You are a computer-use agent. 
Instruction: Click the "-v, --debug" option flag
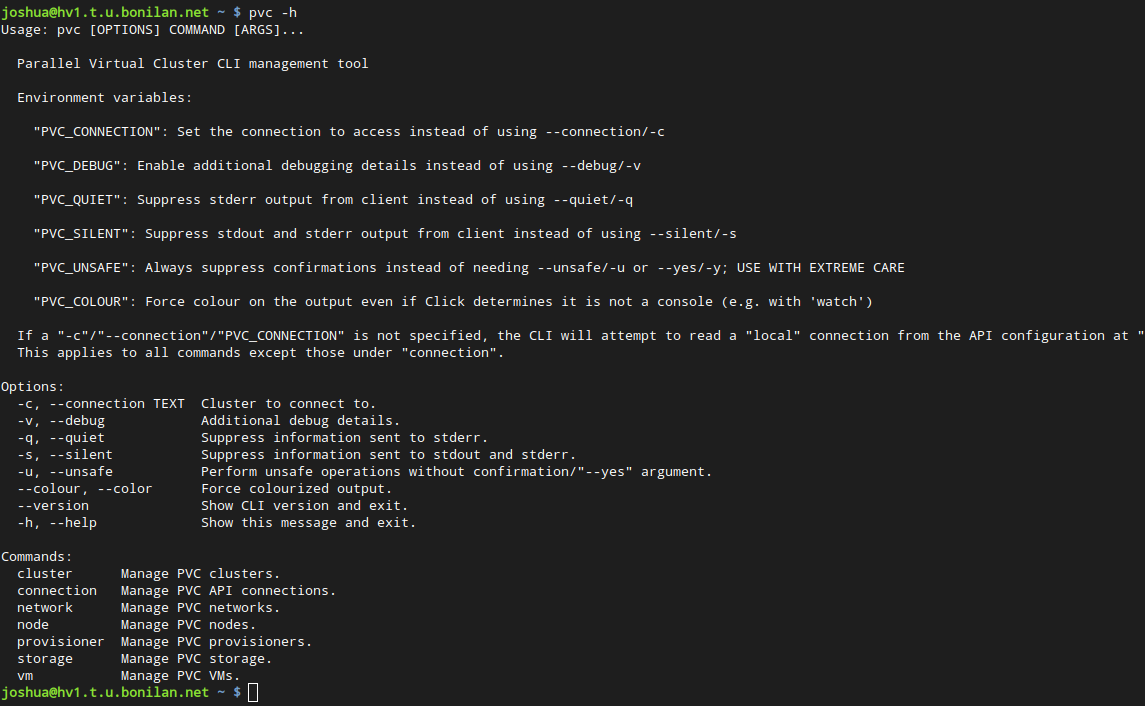click(x=61, y=421)
